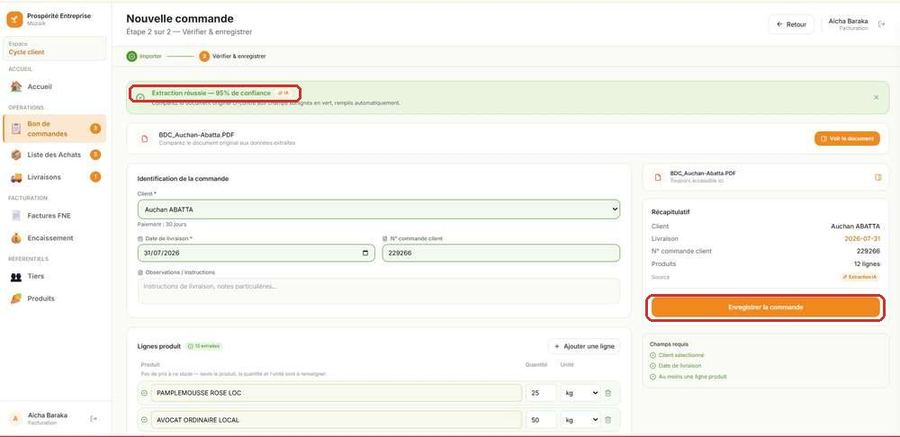Click the Encaissement money bag icon
This screenshot has height=437, width=900.
pos(16,238)
